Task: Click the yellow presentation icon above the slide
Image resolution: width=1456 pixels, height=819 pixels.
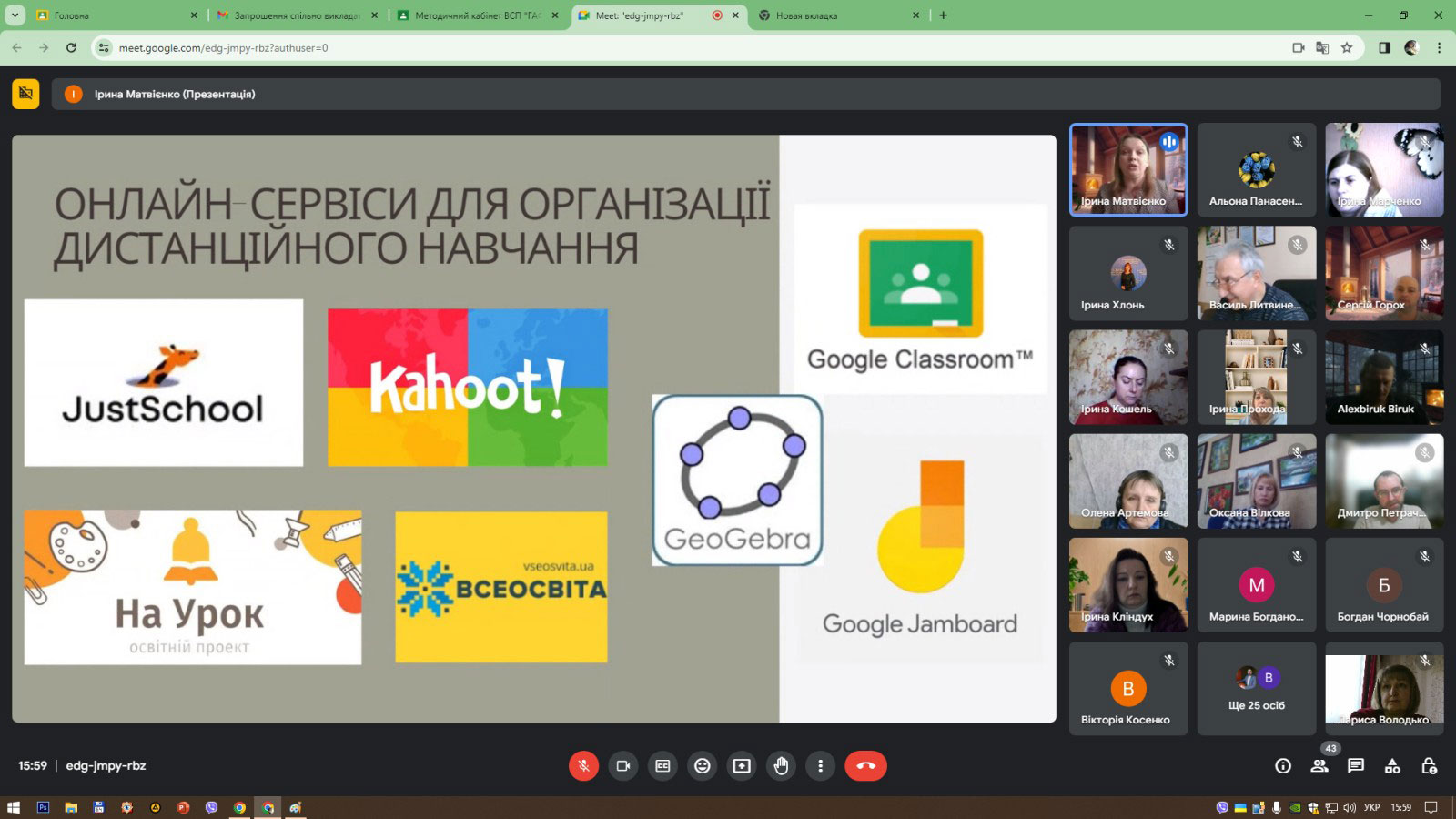Action: pos(25,94)
